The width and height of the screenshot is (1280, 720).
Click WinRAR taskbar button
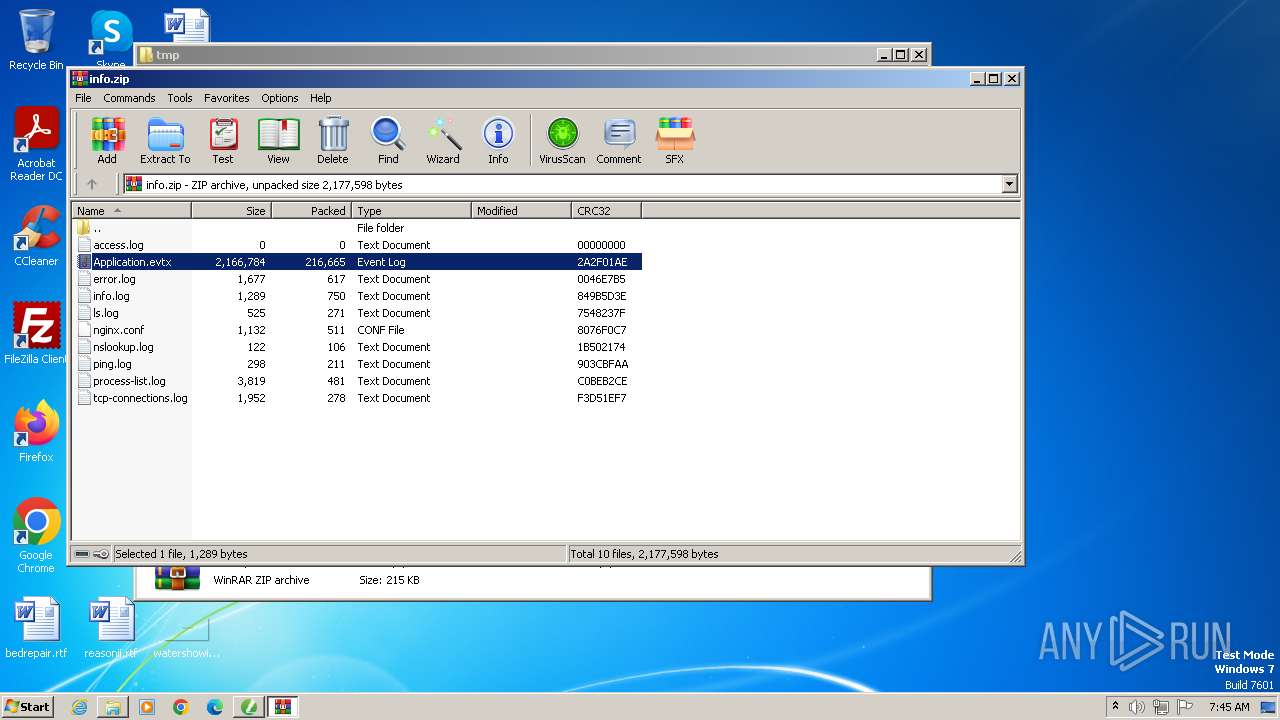[x=282, y=707]
